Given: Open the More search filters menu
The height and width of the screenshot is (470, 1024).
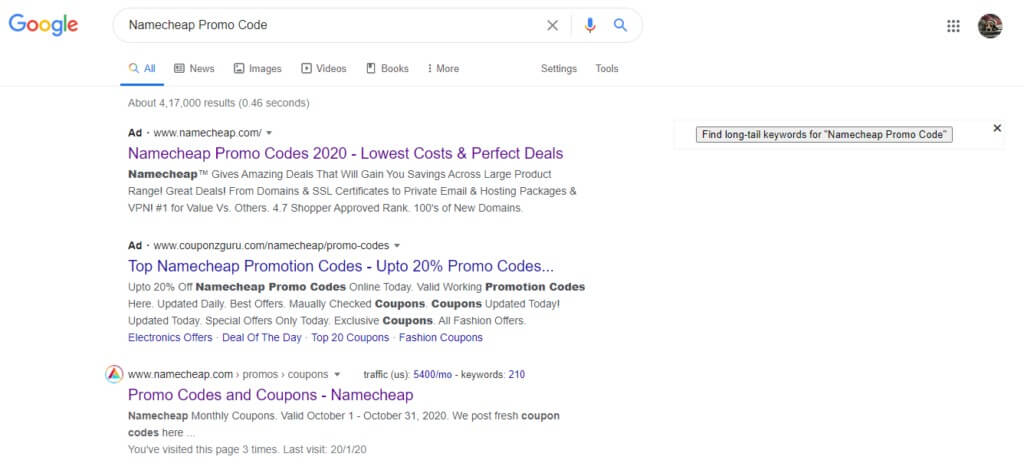Looking at the screenshot, I should coord(443,69).
